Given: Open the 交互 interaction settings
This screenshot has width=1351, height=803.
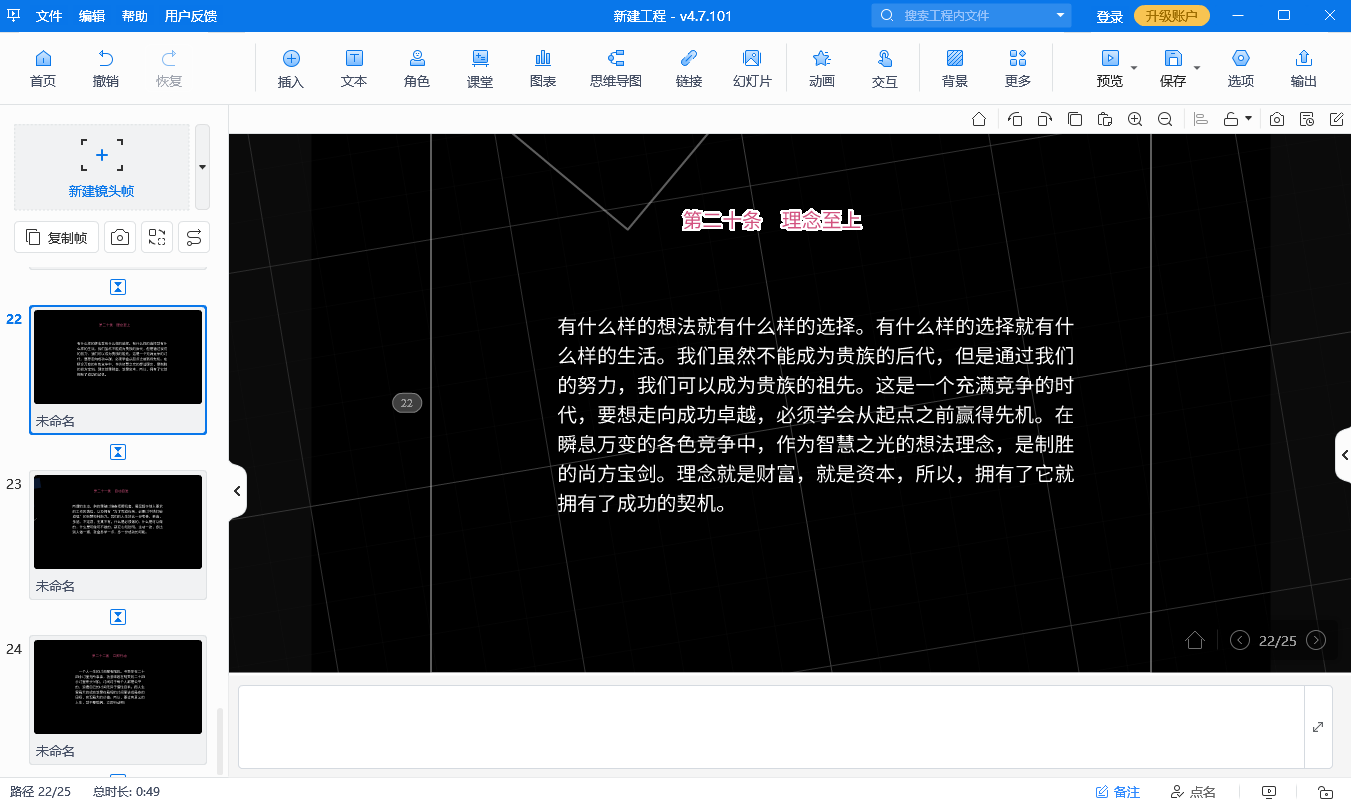Looking at the screenshot, I should 885,69.
